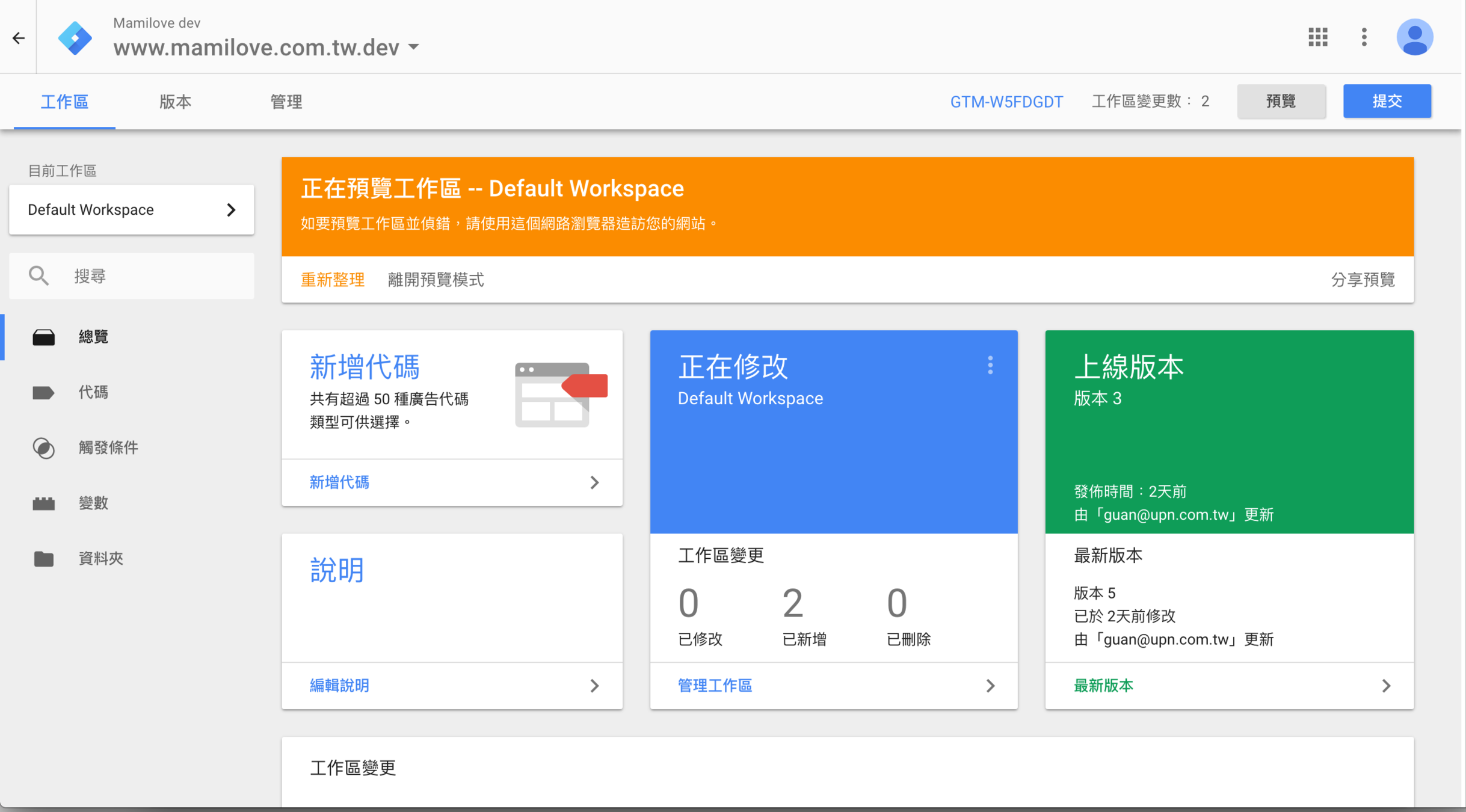
Task: Expand the container name dropdown arrow
Action: point(414,47)
